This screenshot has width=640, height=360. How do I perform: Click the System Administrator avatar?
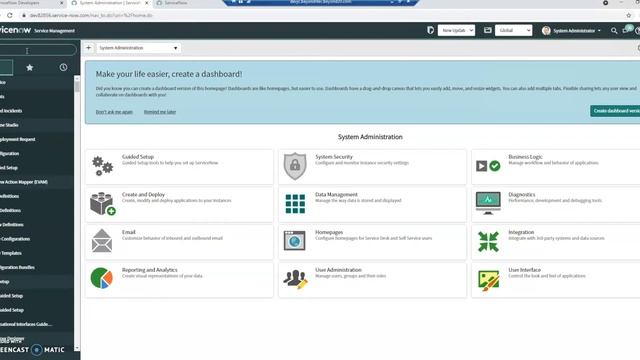546,31
